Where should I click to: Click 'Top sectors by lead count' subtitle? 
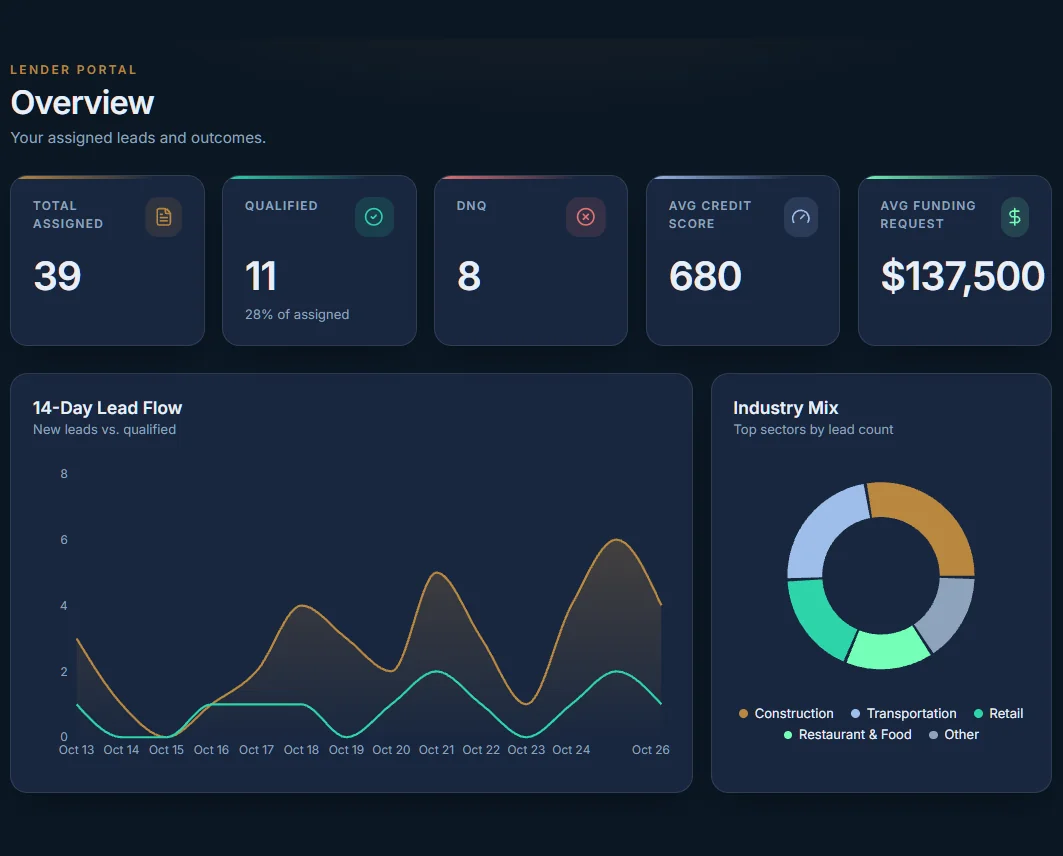tap(813, 430)
